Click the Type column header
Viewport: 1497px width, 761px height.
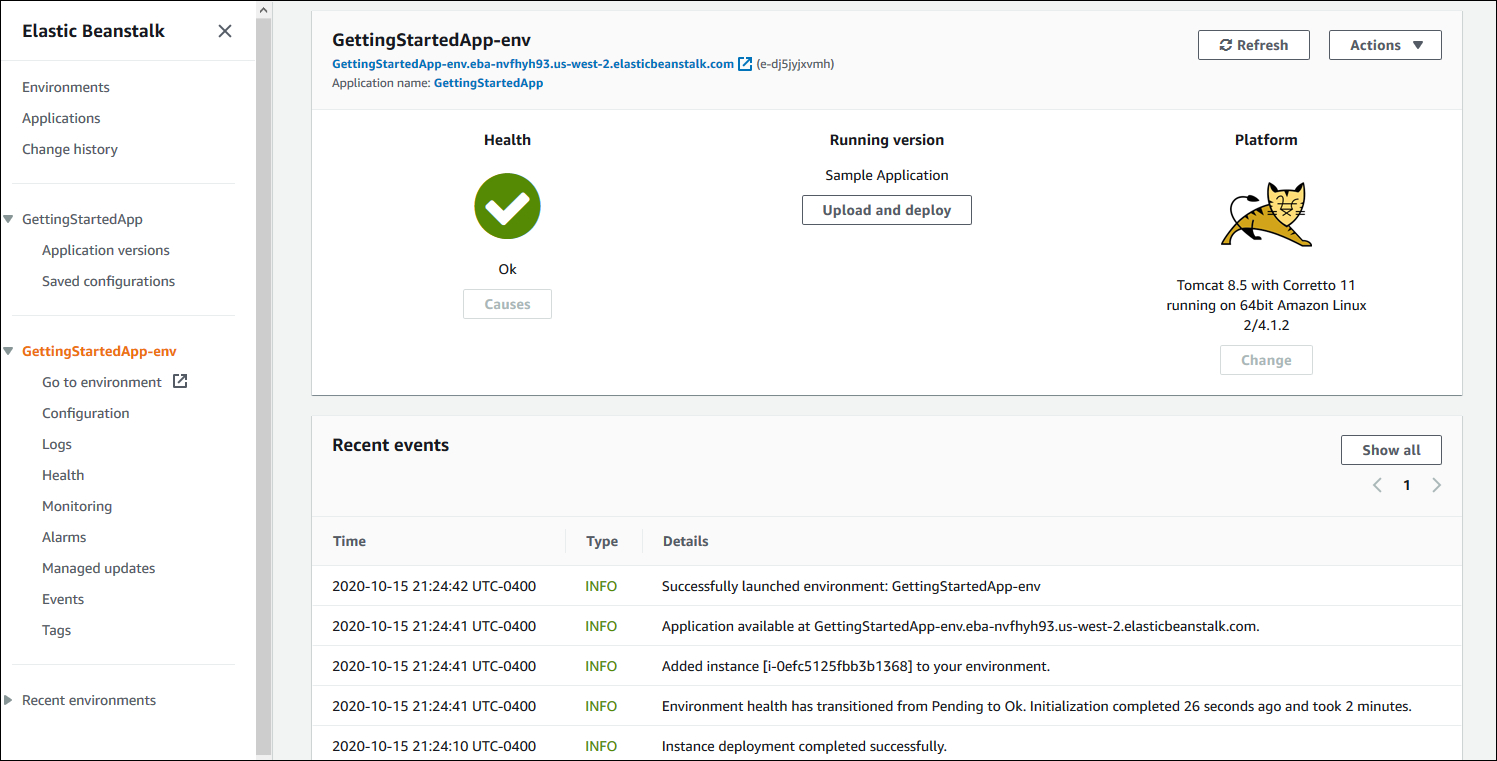tap(602, 541)
